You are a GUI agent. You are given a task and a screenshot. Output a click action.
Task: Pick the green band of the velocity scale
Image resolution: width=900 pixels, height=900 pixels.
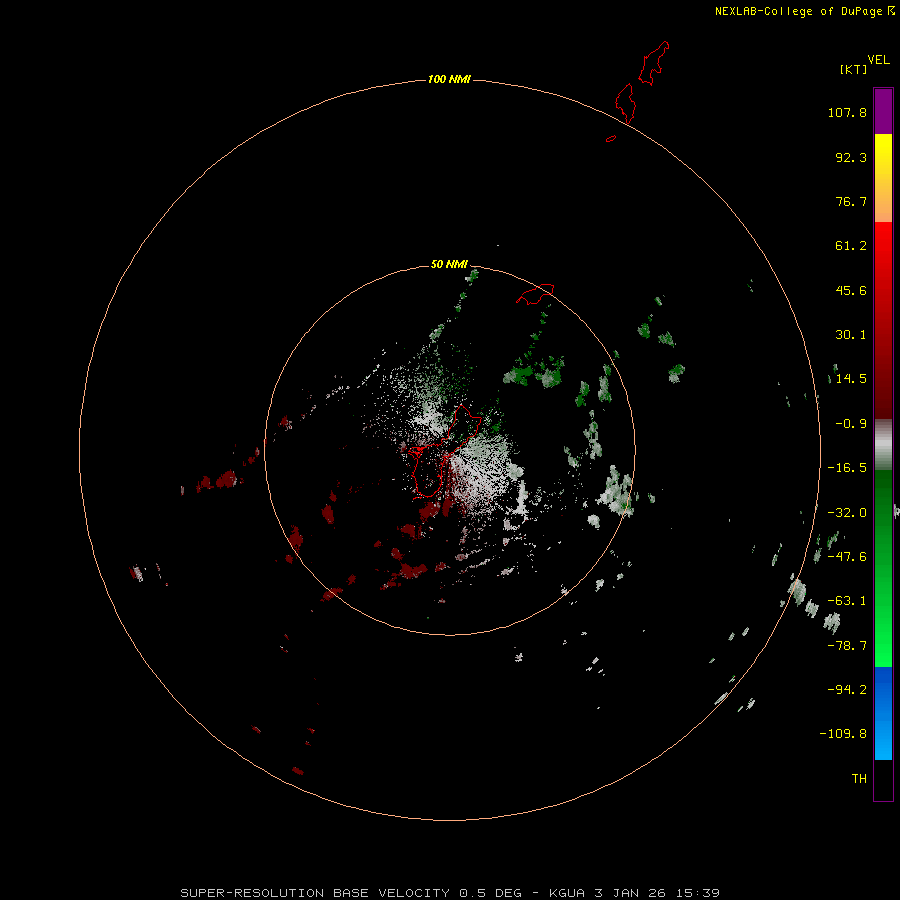pos(883,568)
